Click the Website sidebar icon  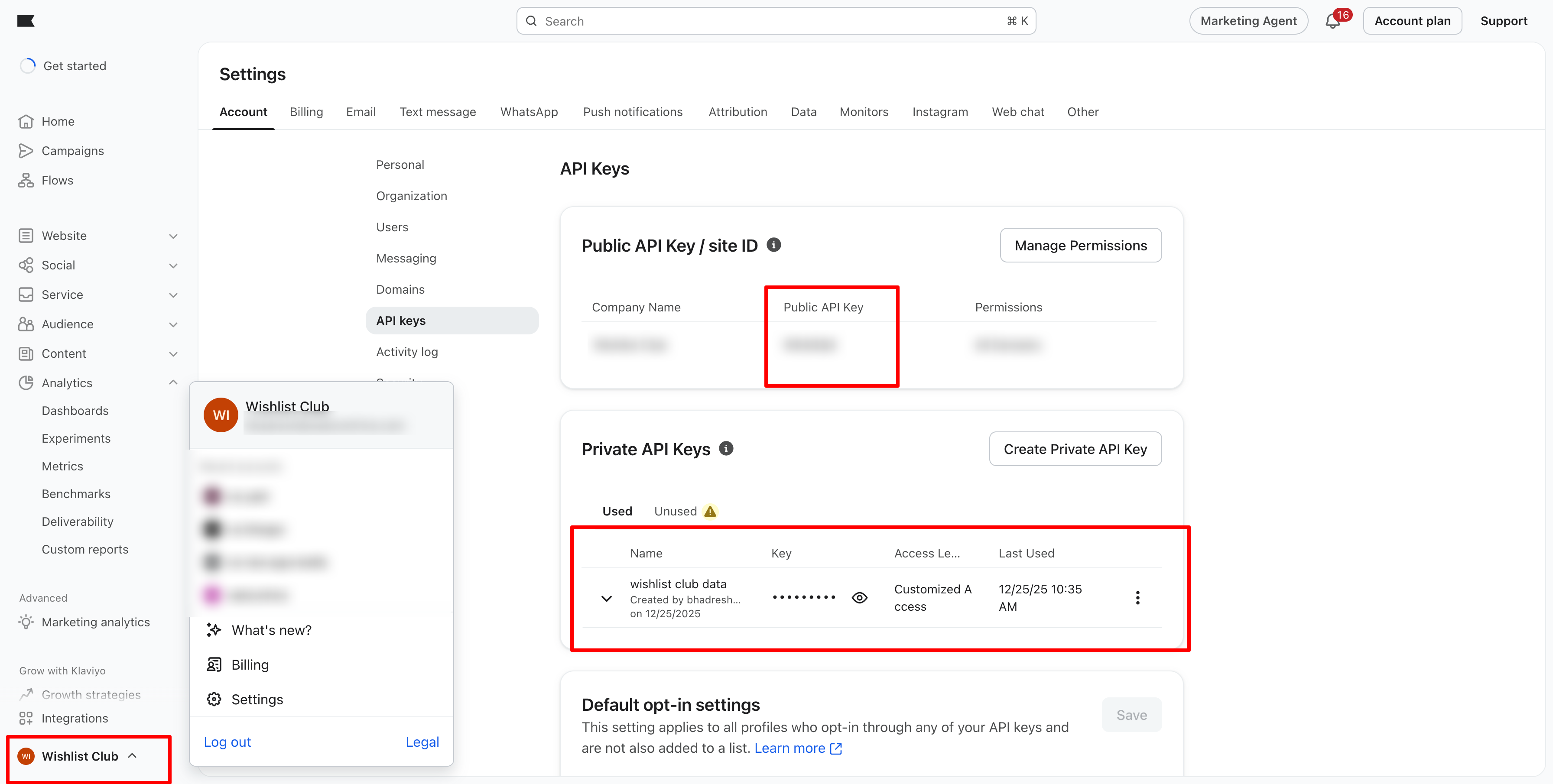point(26,236)
